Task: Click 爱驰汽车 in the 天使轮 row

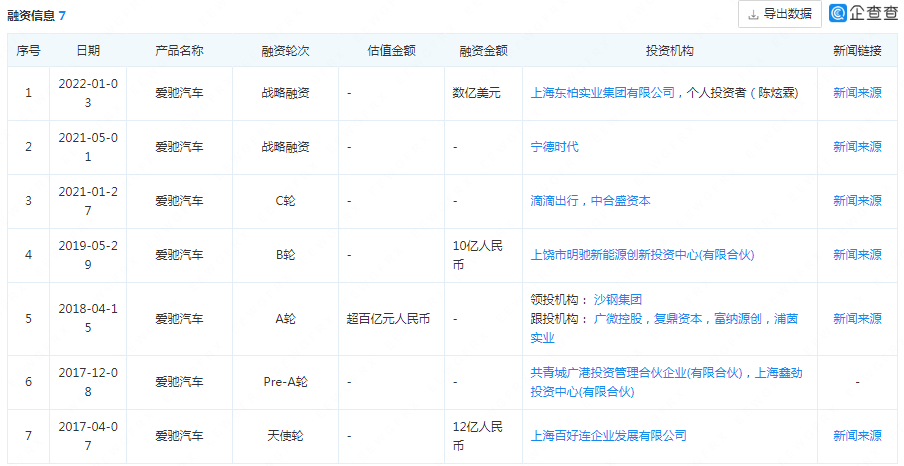Action: tap(179, 435)
